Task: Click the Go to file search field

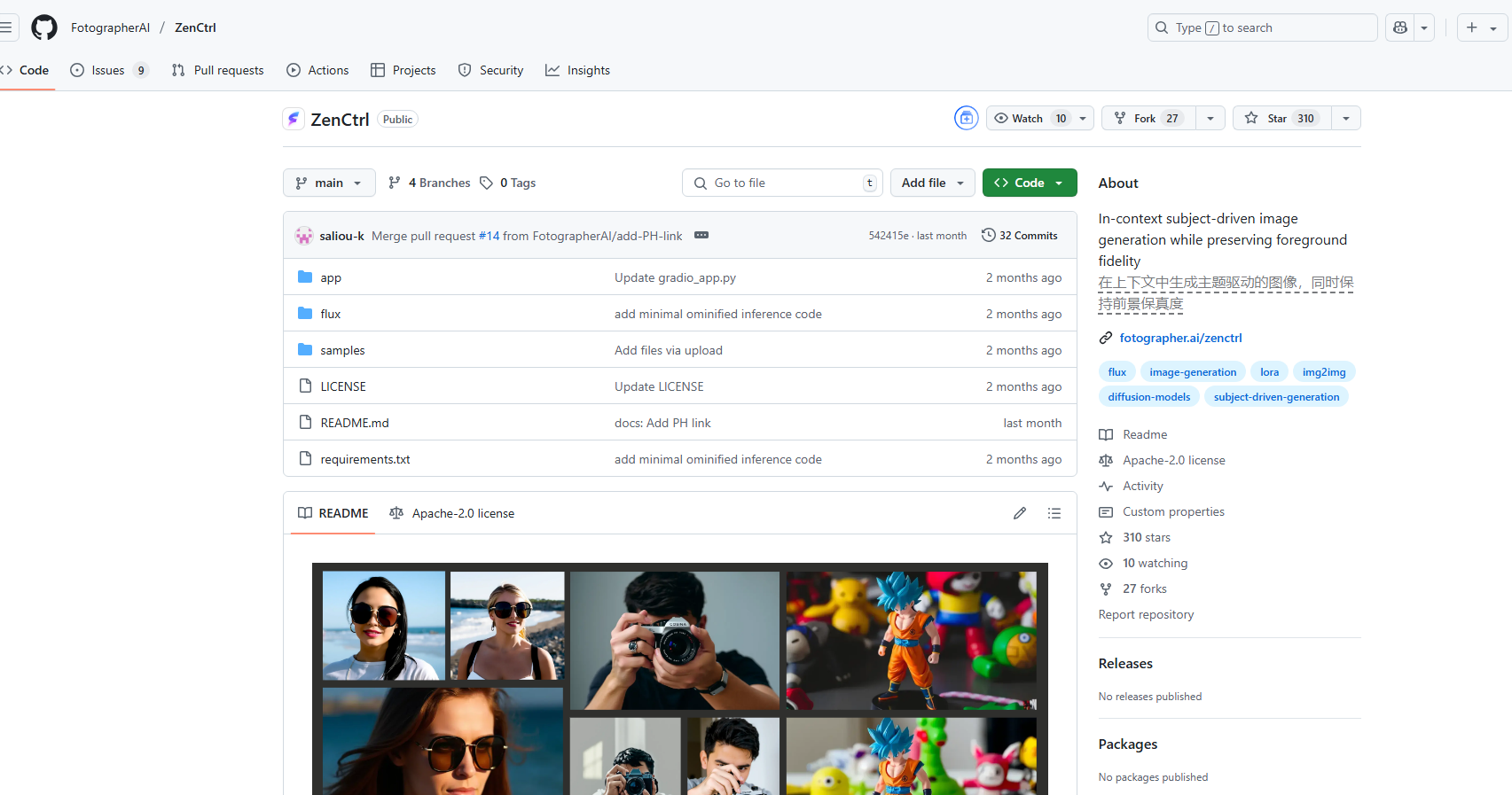Action: pos(780,183)
